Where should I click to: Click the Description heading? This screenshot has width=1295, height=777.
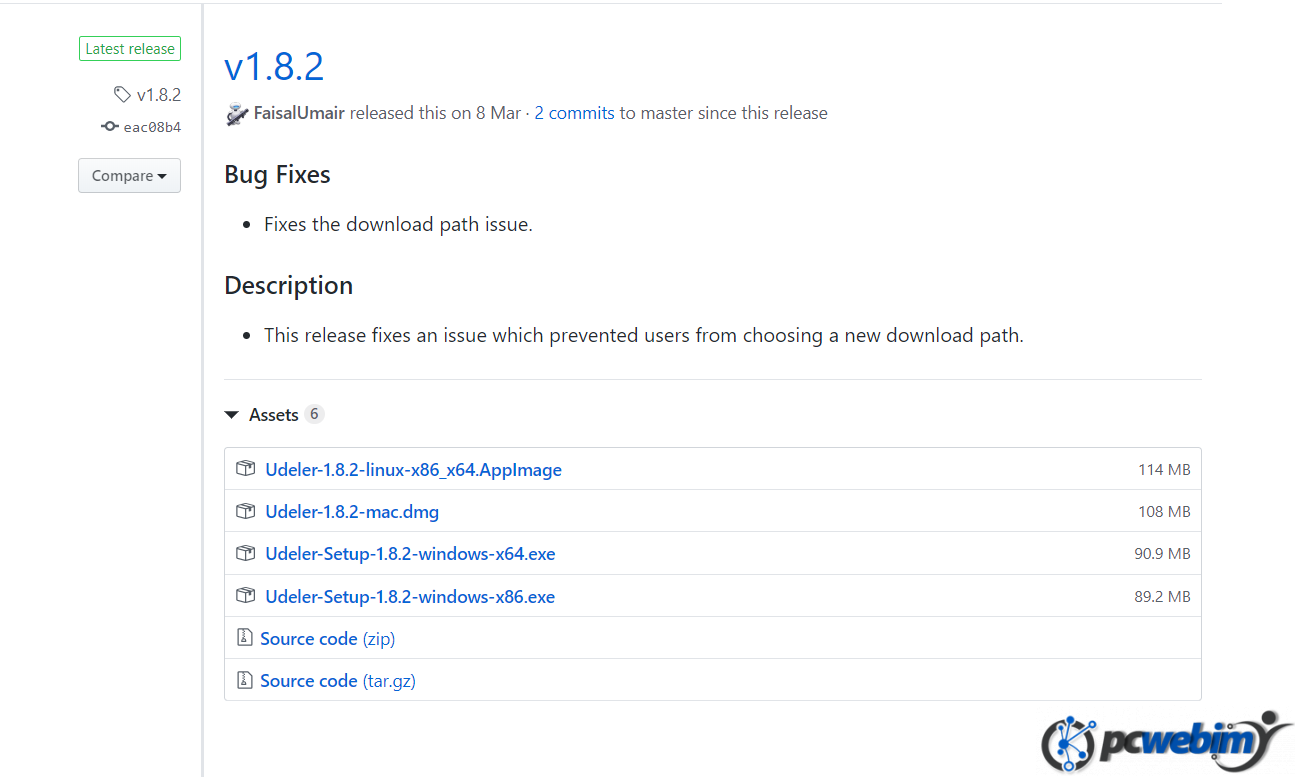click(x=288, y=285)
